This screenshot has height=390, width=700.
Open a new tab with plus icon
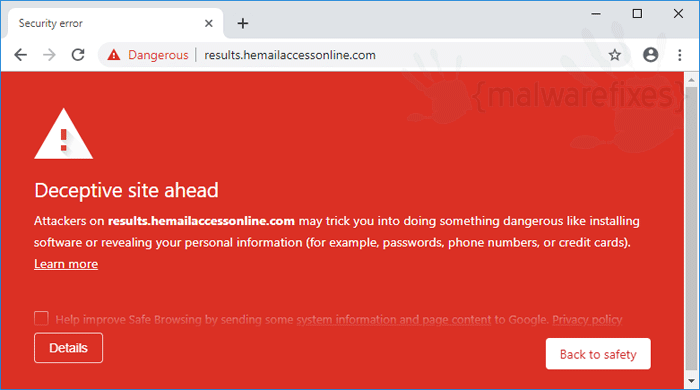(243, 23)
